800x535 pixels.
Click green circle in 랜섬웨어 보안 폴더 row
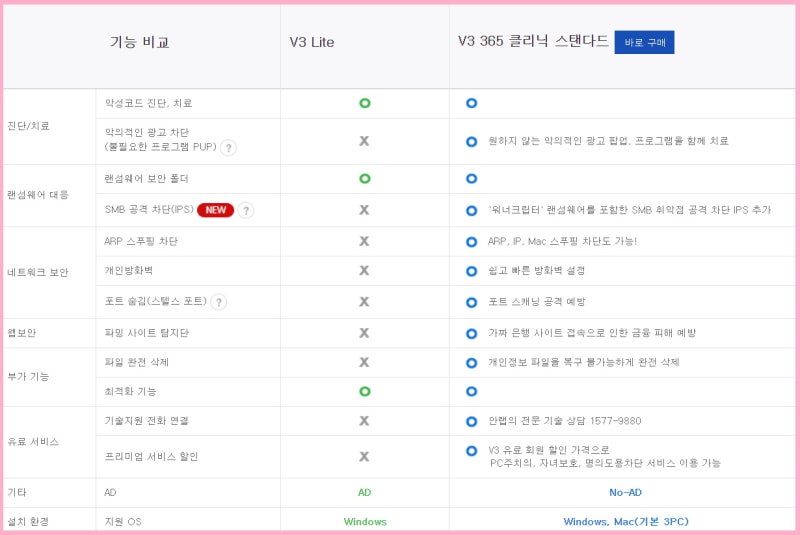[x=364, y=179]
